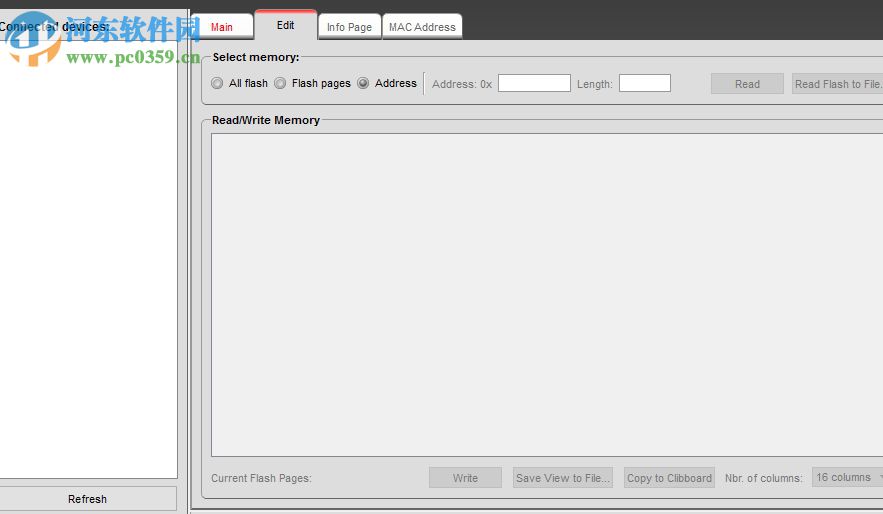Open the MAC Address tab
Viewport: 883px width, 514px height.
coord(422,27)
